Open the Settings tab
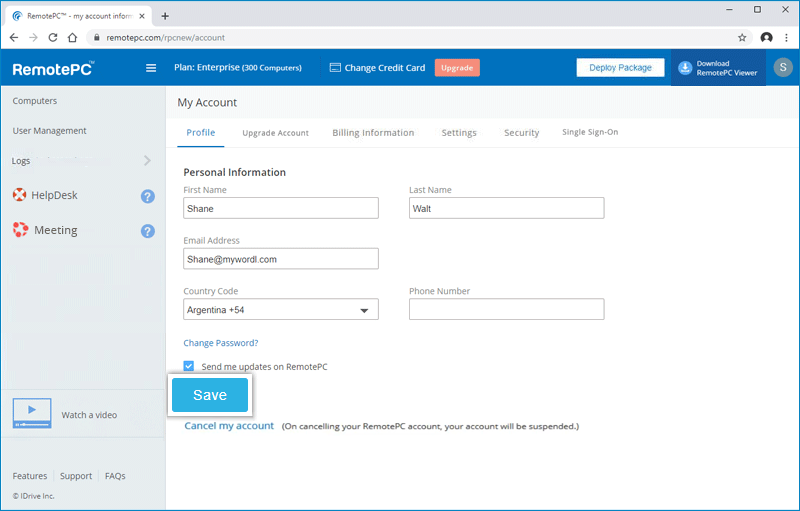The width and height of the screenshot is (800, 511). (x=459, y=133)
